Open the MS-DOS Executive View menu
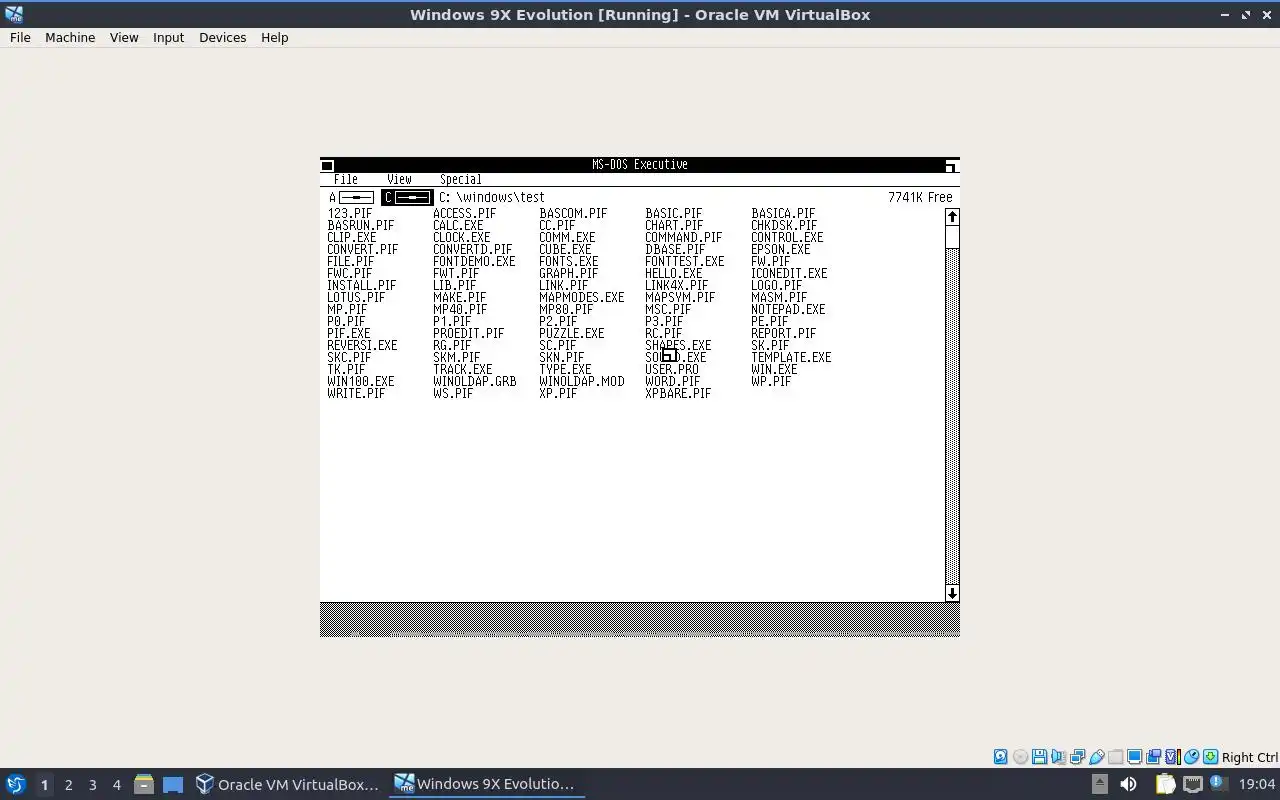Screen dimensions: 1280x800 point(399,179)
